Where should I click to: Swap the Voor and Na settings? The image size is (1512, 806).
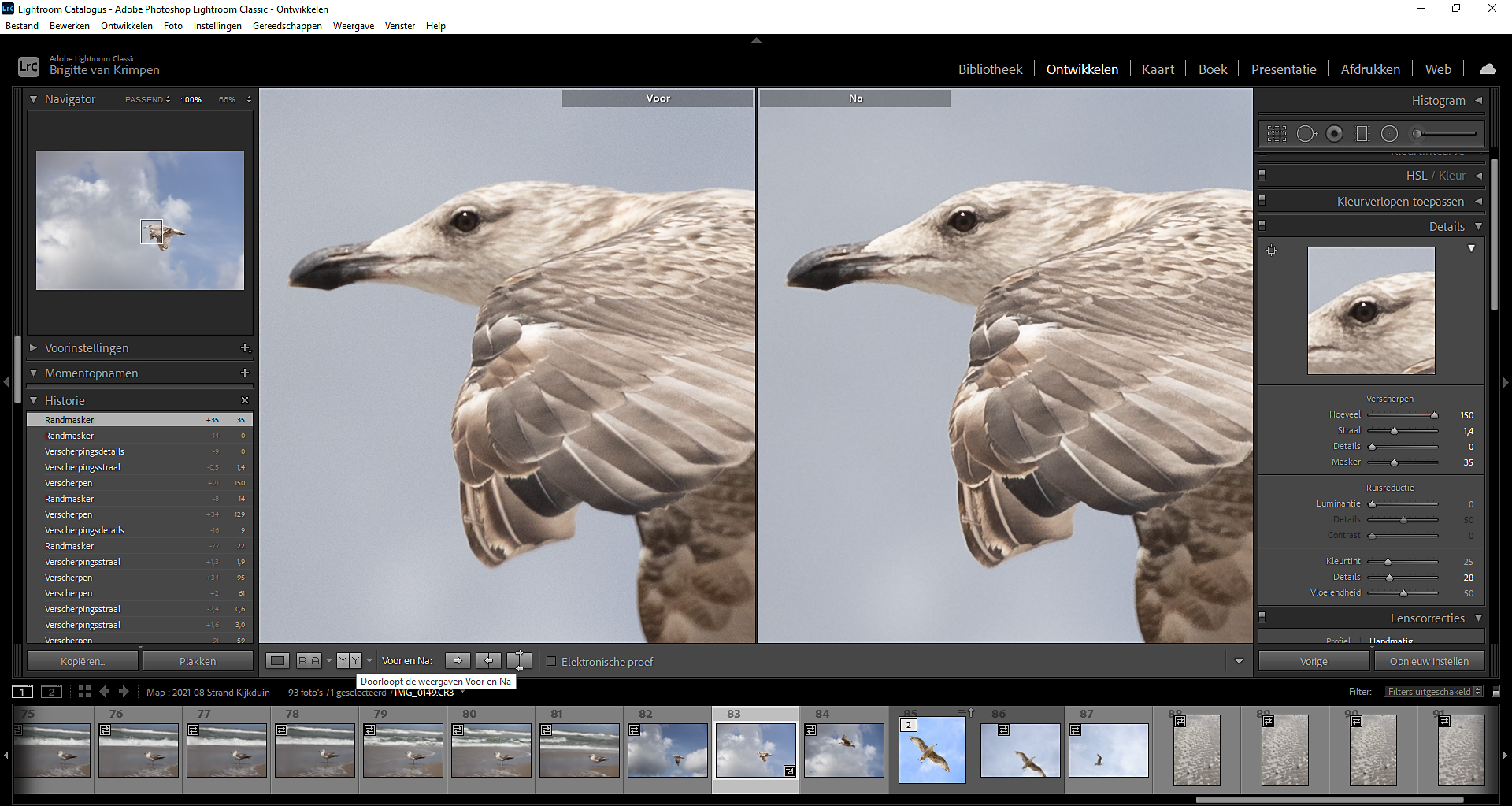(519, 661)
